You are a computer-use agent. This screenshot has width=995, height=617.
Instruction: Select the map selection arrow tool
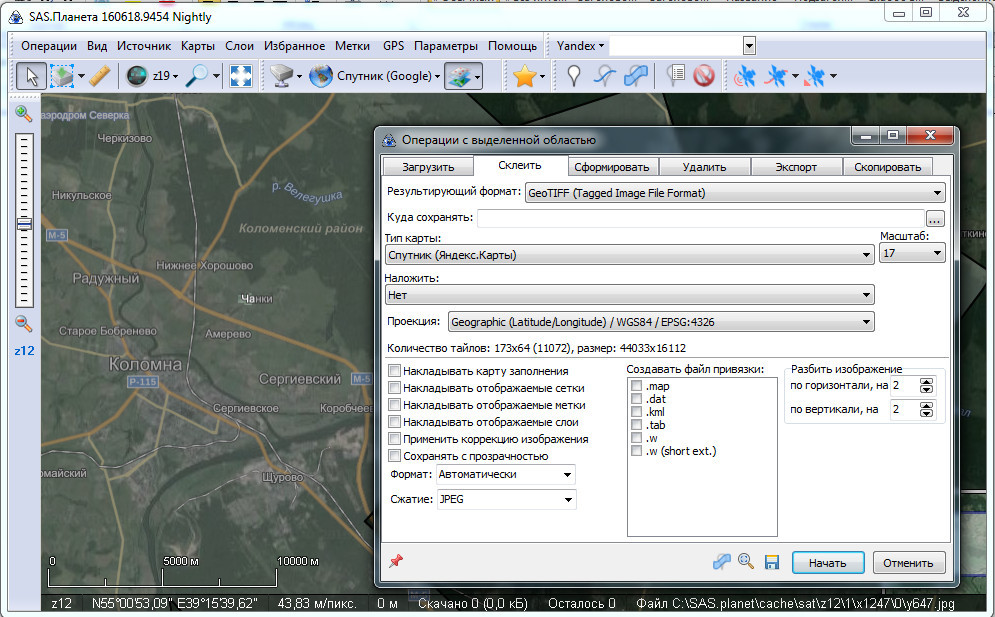point(32,75)
